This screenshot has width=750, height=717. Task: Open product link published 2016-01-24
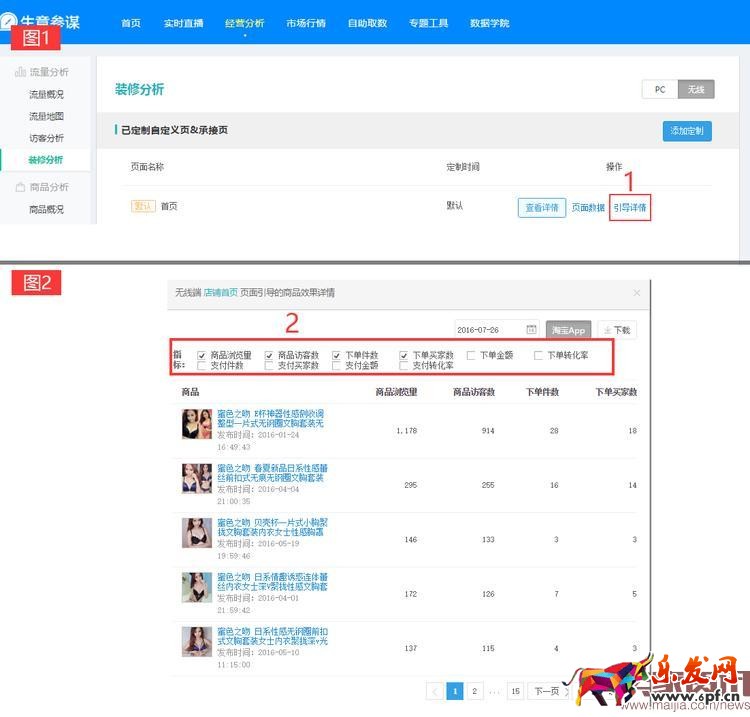pyautogui.click(x=271, y=418)
